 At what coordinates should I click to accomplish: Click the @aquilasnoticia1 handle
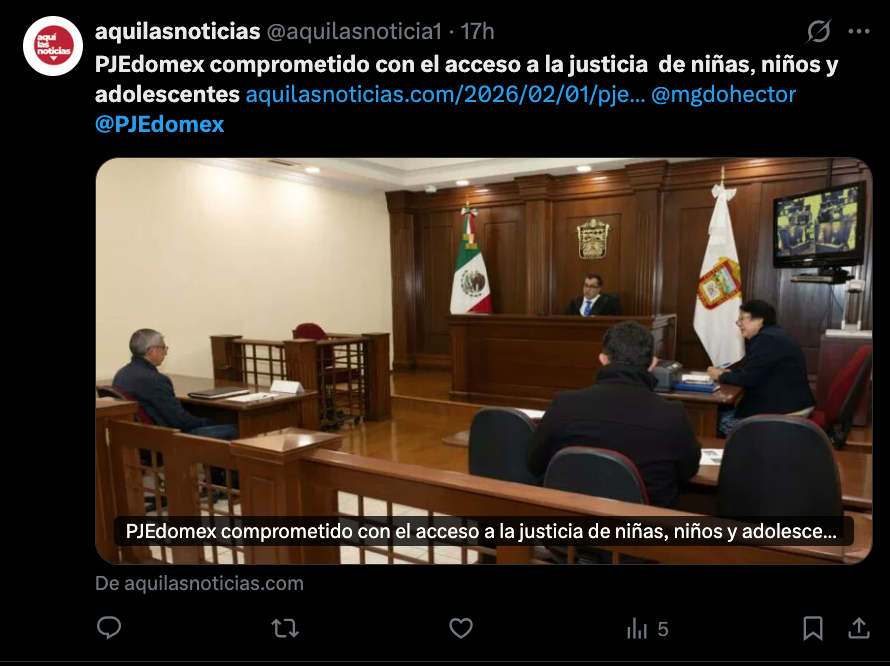point(354,32)
